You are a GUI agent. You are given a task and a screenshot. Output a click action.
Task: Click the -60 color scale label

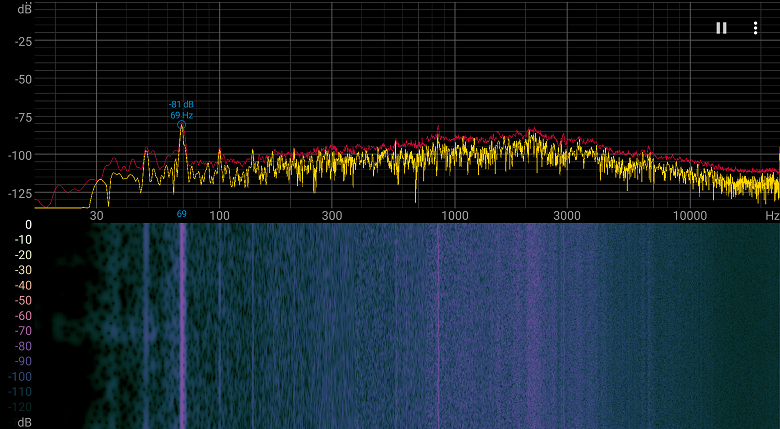(x=23, y=316)
